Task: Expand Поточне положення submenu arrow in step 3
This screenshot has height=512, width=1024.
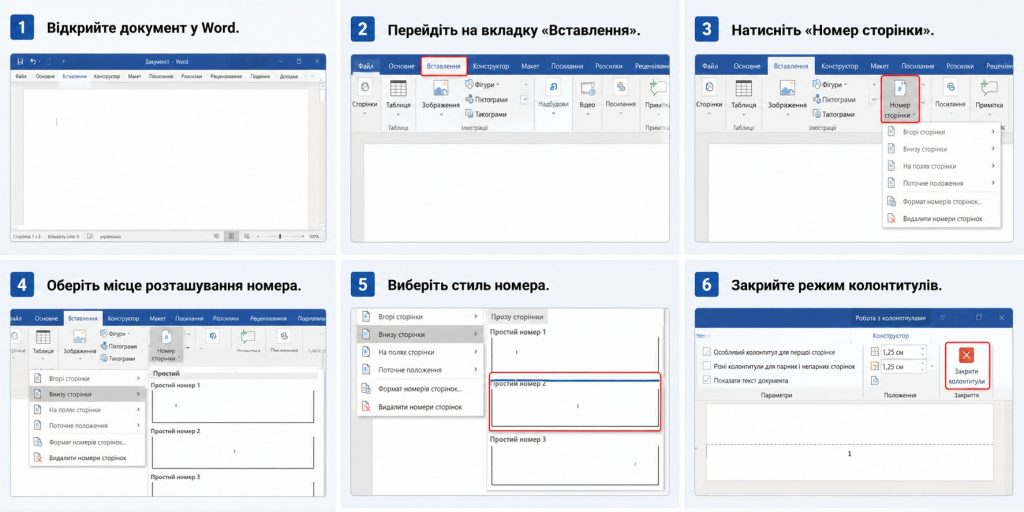Action: point(993,183)
